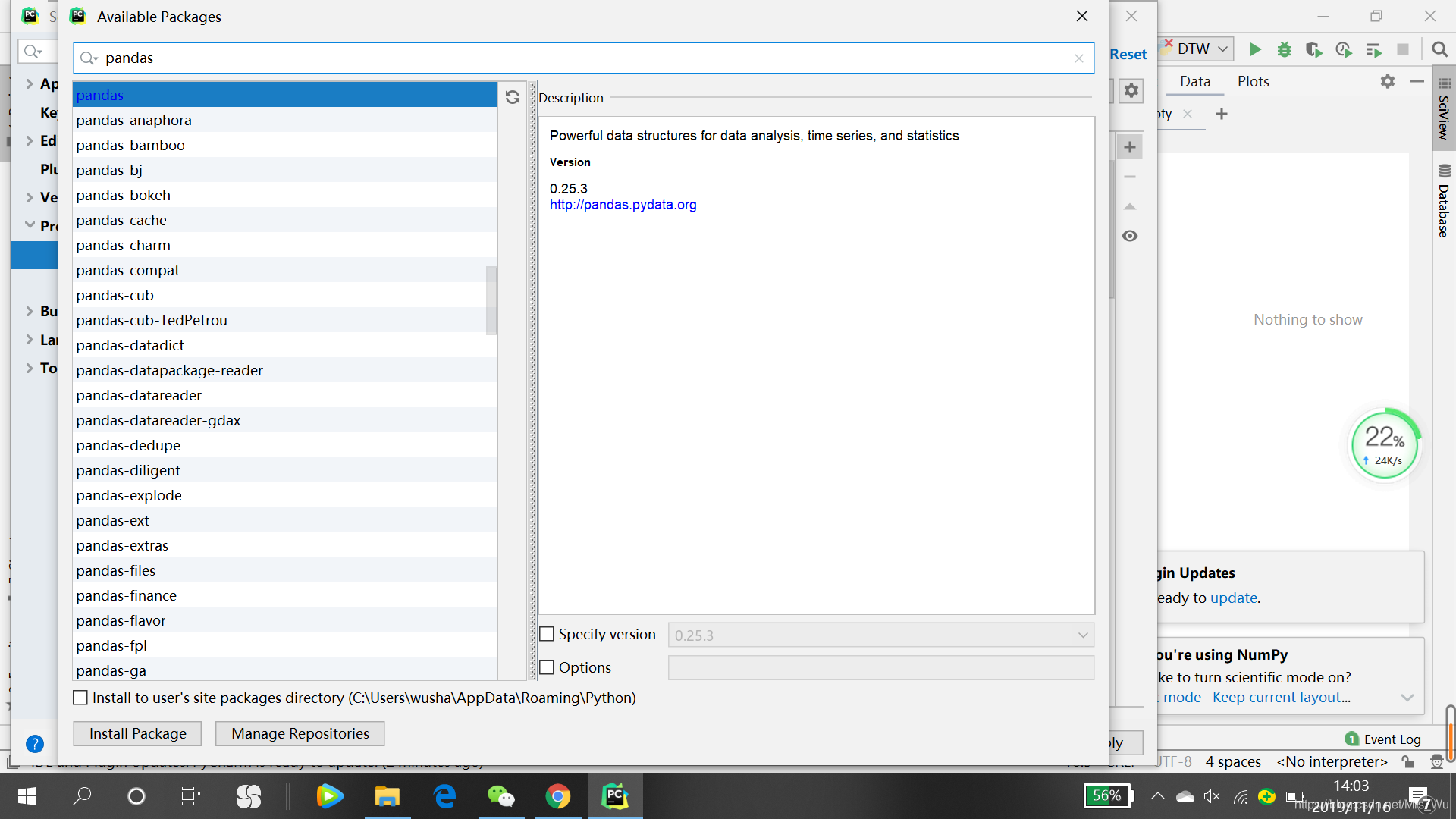Open the help question mark button
Viewport: 1456px width, 819px height.
pos(35,744)
